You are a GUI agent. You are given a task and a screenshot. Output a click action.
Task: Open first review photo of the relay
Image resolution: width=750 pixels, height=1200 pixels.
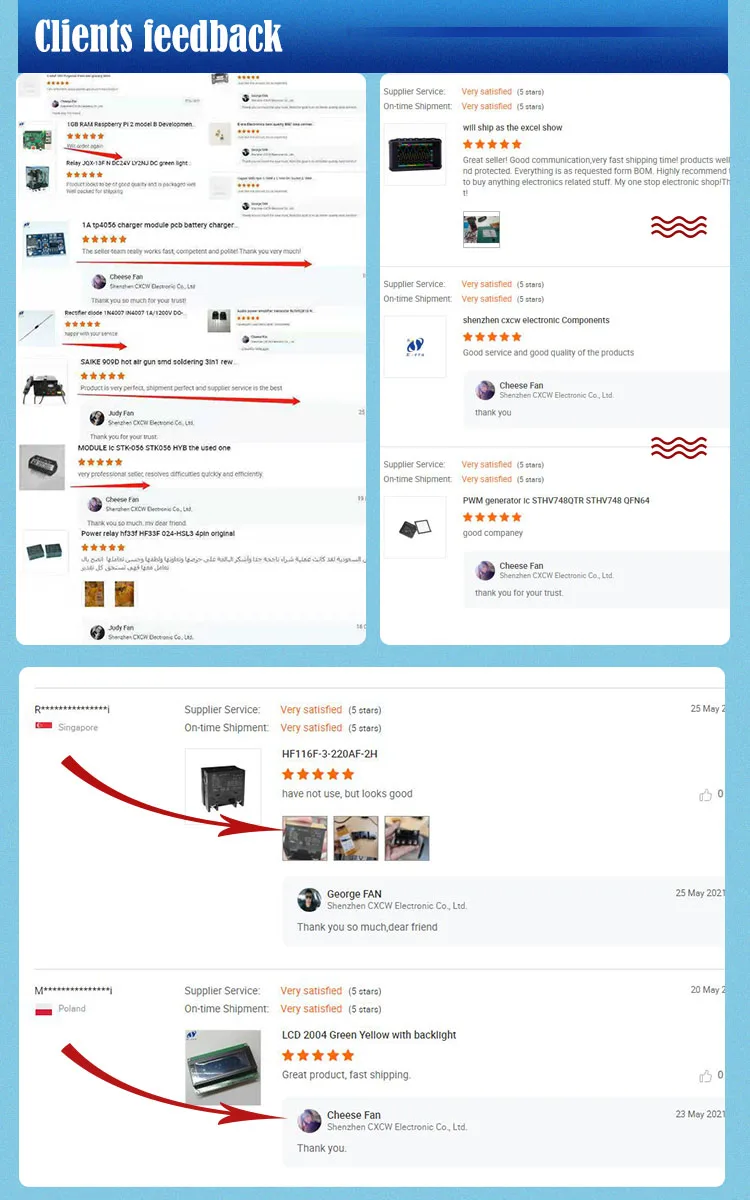[304, 838]
